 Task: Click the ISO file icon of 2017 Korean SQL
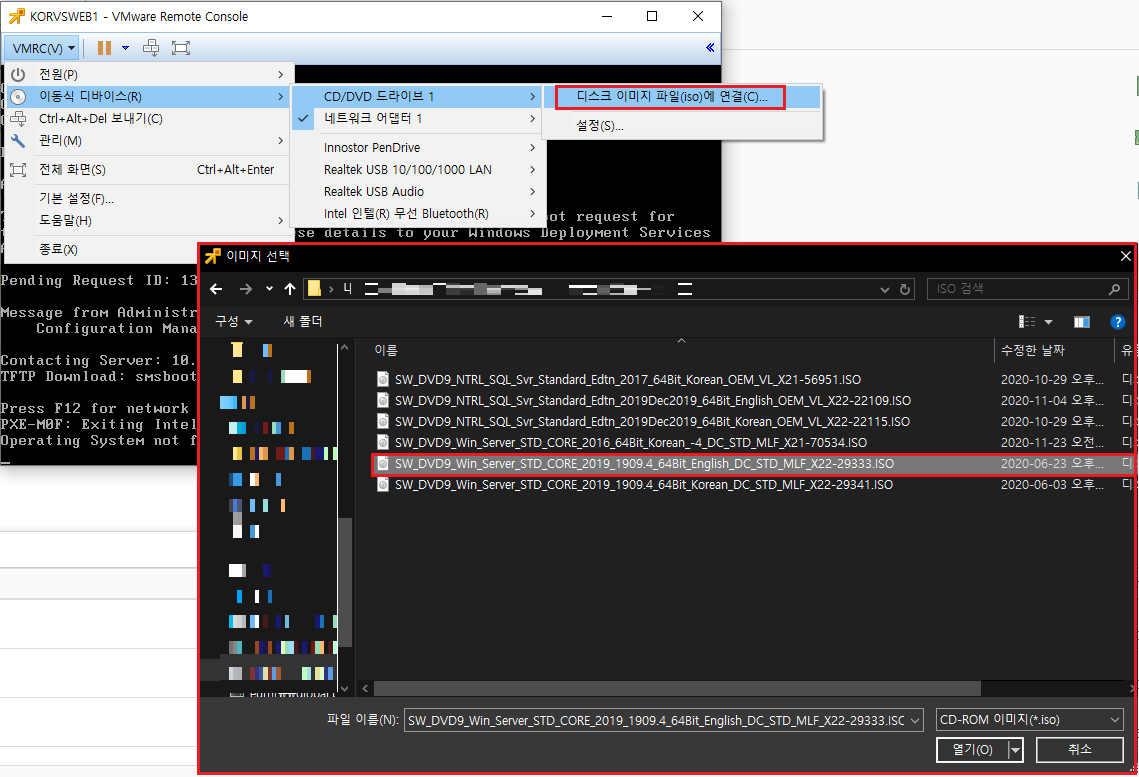pos(383,379)
